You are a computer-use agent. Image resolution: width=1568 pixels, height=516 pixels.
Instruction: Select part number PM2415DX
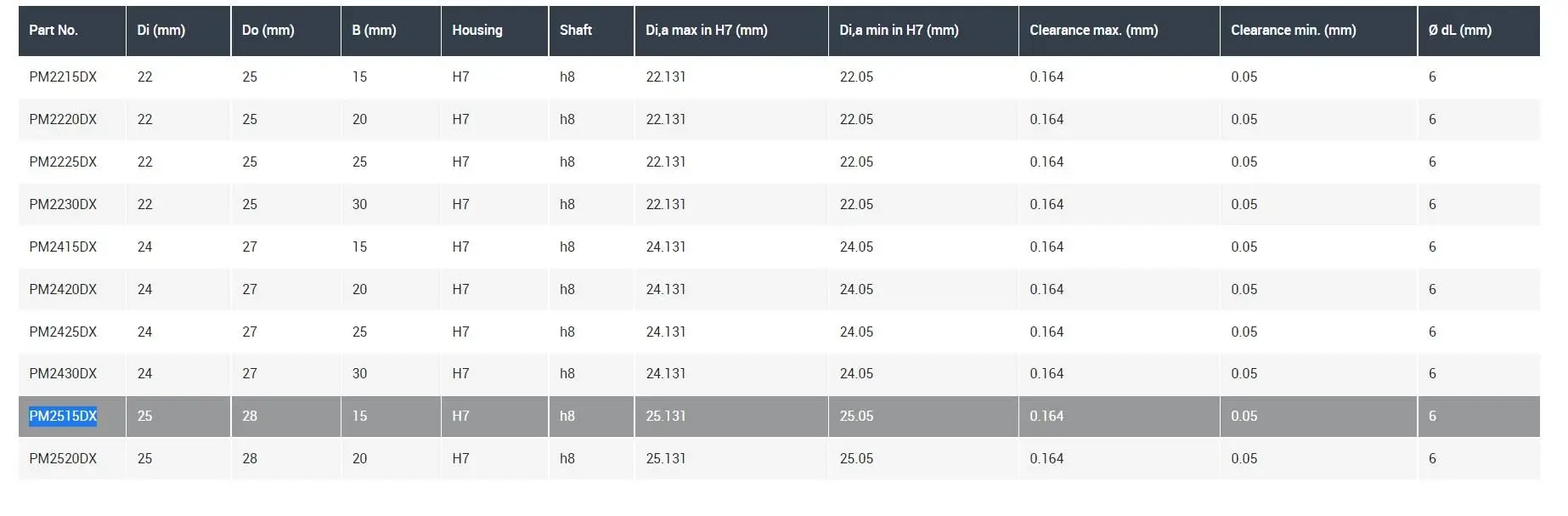click(63, 247)
